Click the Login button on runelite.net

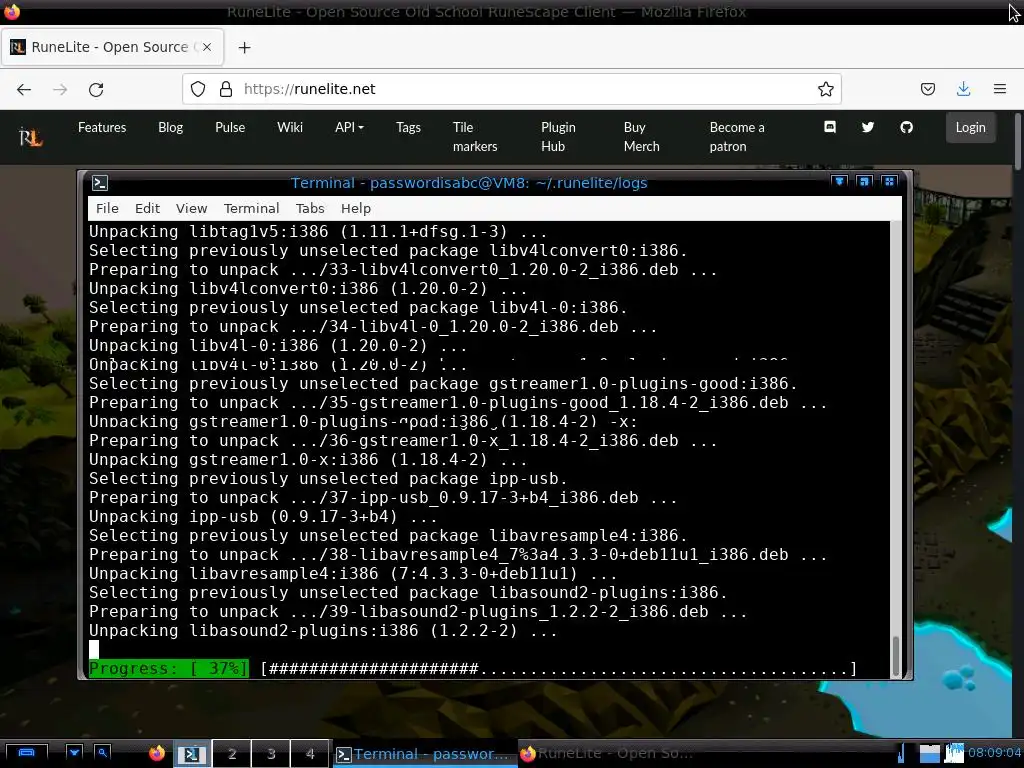970,127
